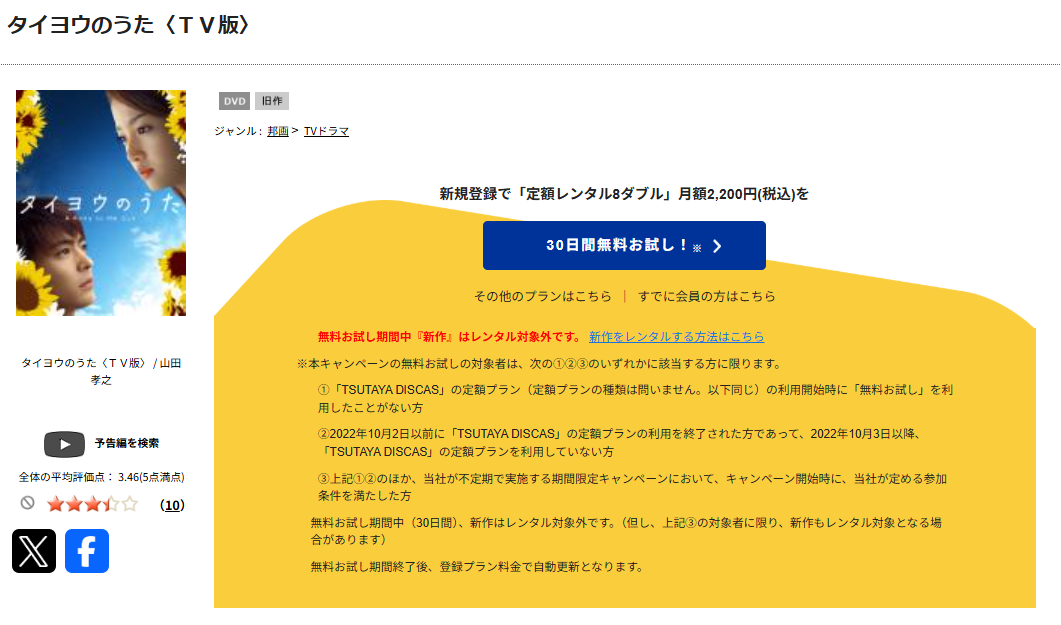Click the first rating star
1061x625 pixels.
pos(55,504)
